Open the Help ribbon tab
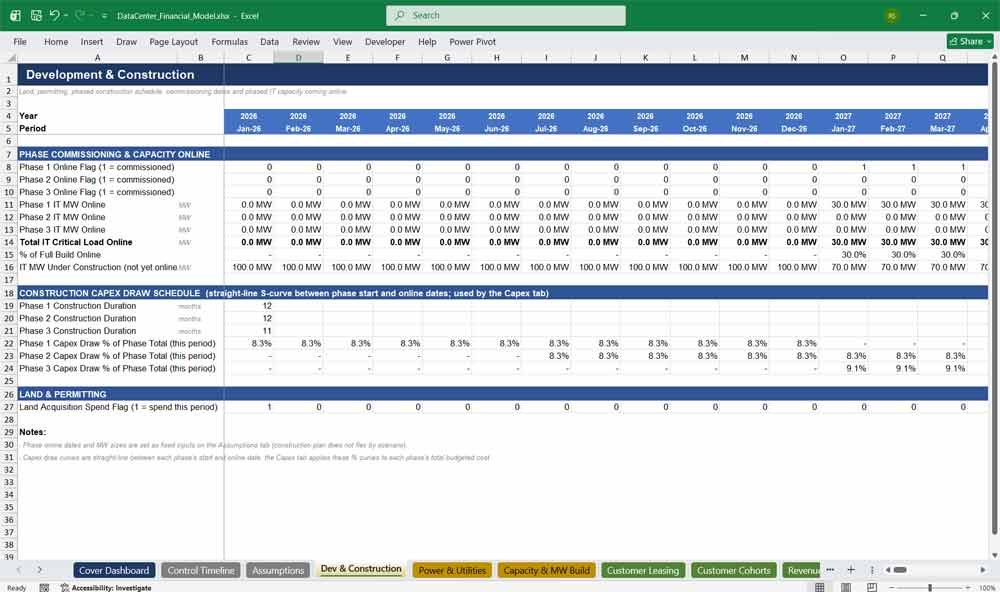 click(427, 41)
